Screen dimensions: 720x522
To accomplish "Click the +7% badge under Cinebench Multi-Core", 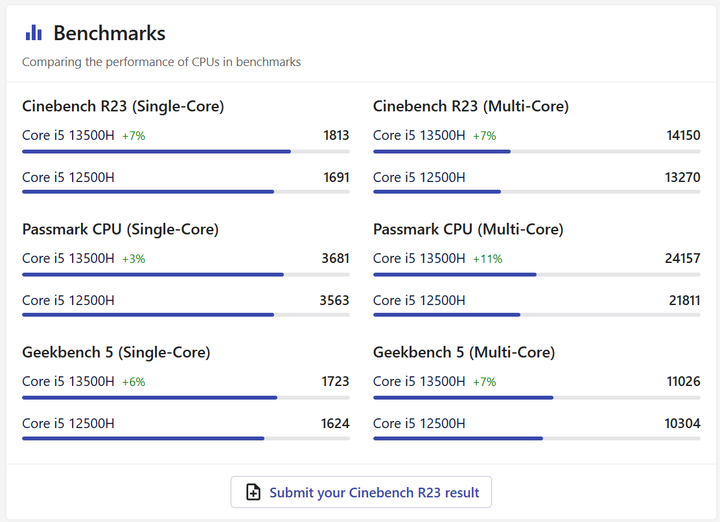I will (x=484, y=136).
